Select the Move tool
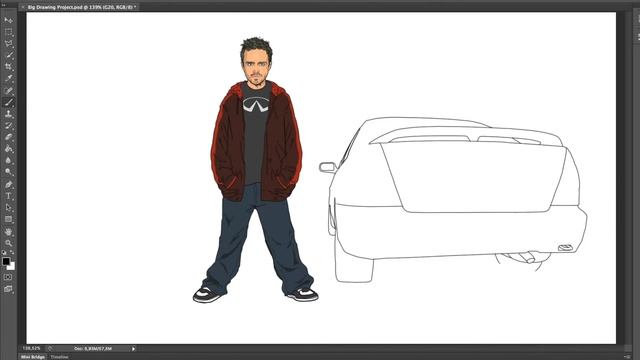Image resolution: width=640 pixels, height=360 pixels. 8,20
